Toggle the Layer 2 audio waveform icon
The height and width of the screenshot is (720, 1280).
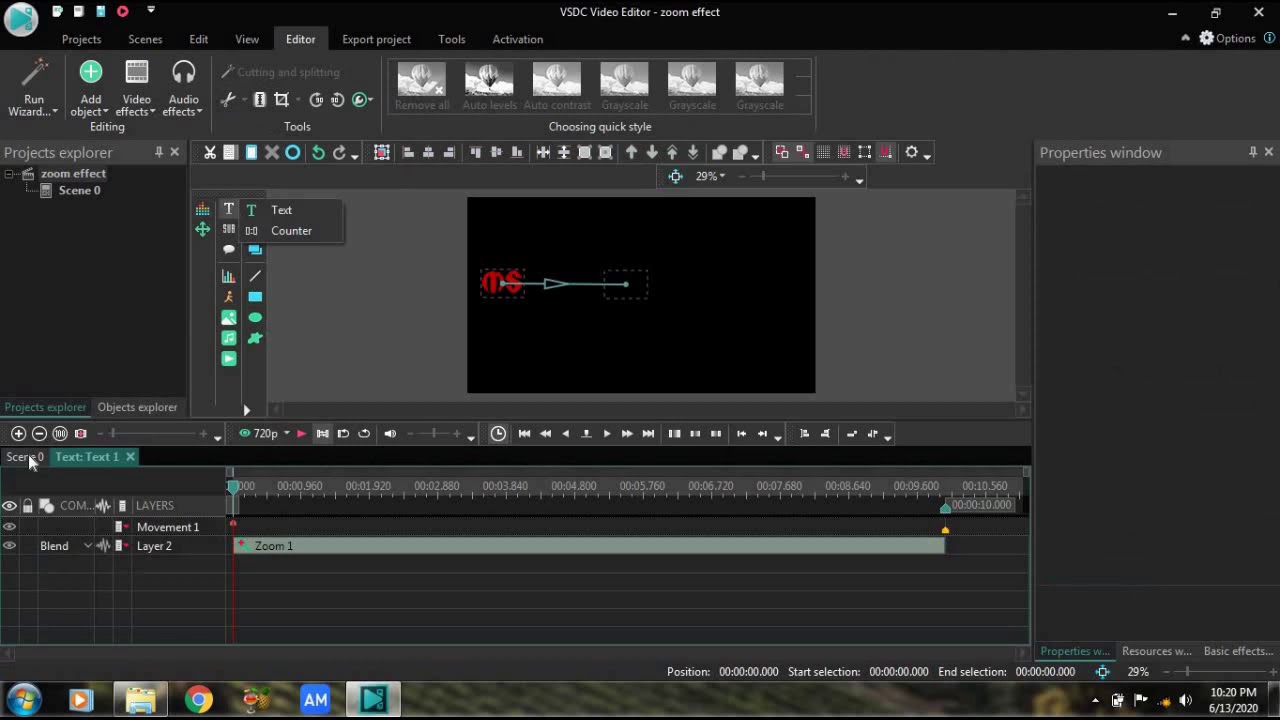click(x=103, y=546)
